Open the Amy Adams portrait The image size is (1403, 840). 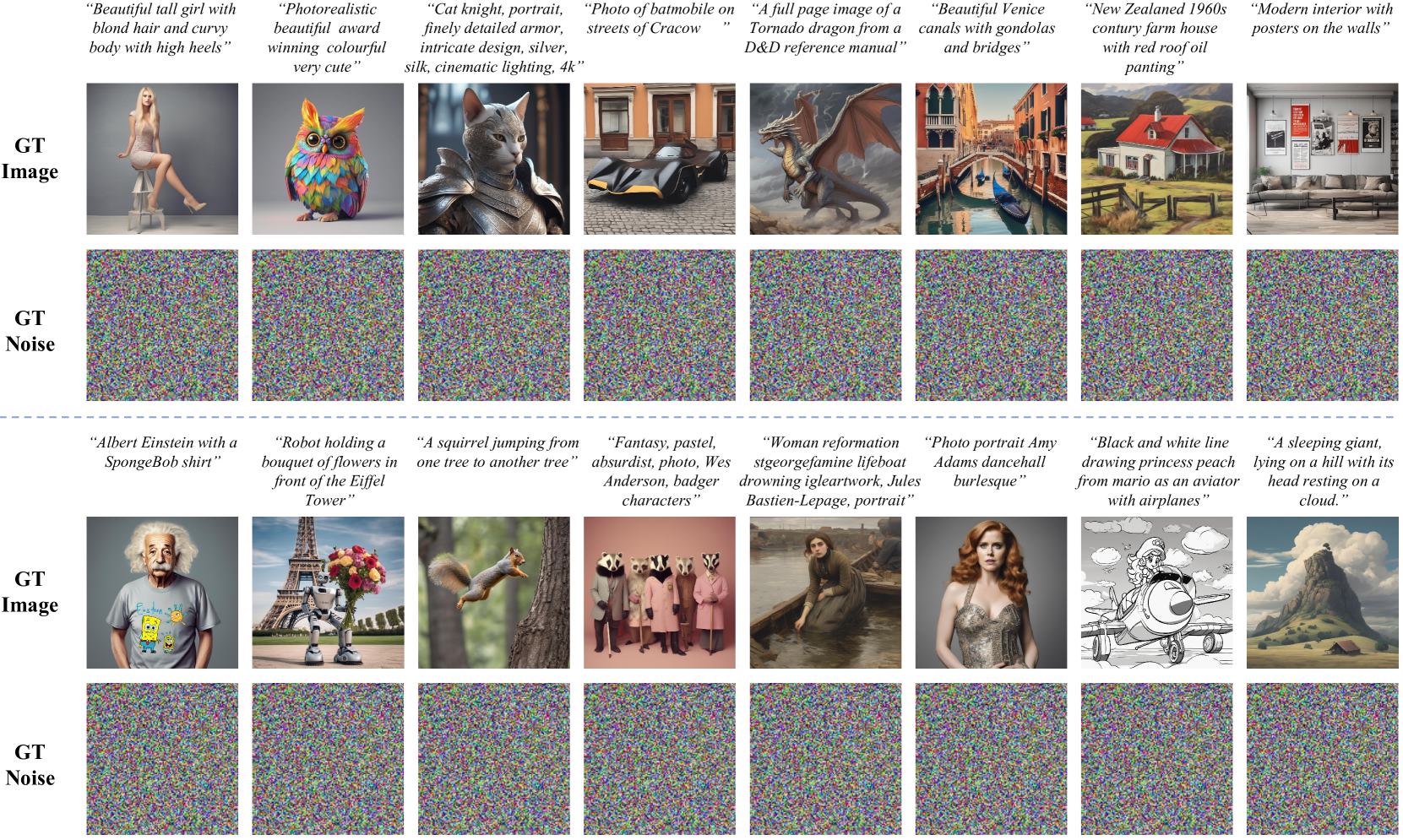[991, 593]
